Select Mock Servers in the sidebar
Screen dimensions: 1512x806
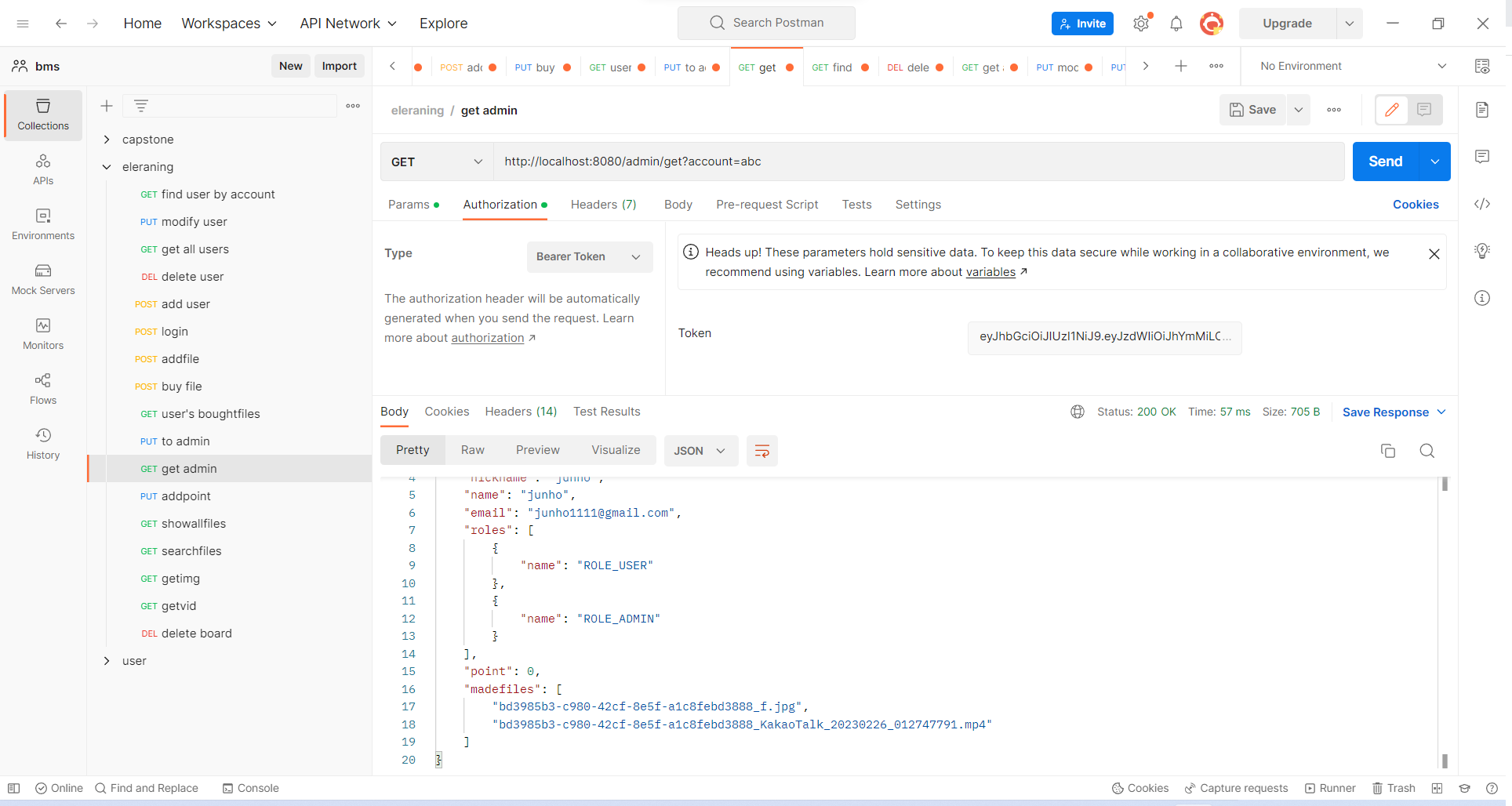click(43, 280)
